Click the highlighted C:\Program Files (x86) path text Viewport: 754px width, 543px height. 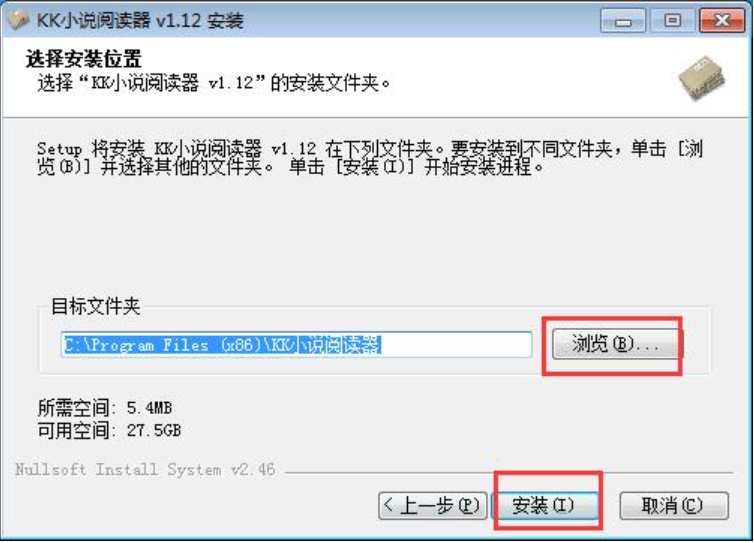click(x=222, y=345)
